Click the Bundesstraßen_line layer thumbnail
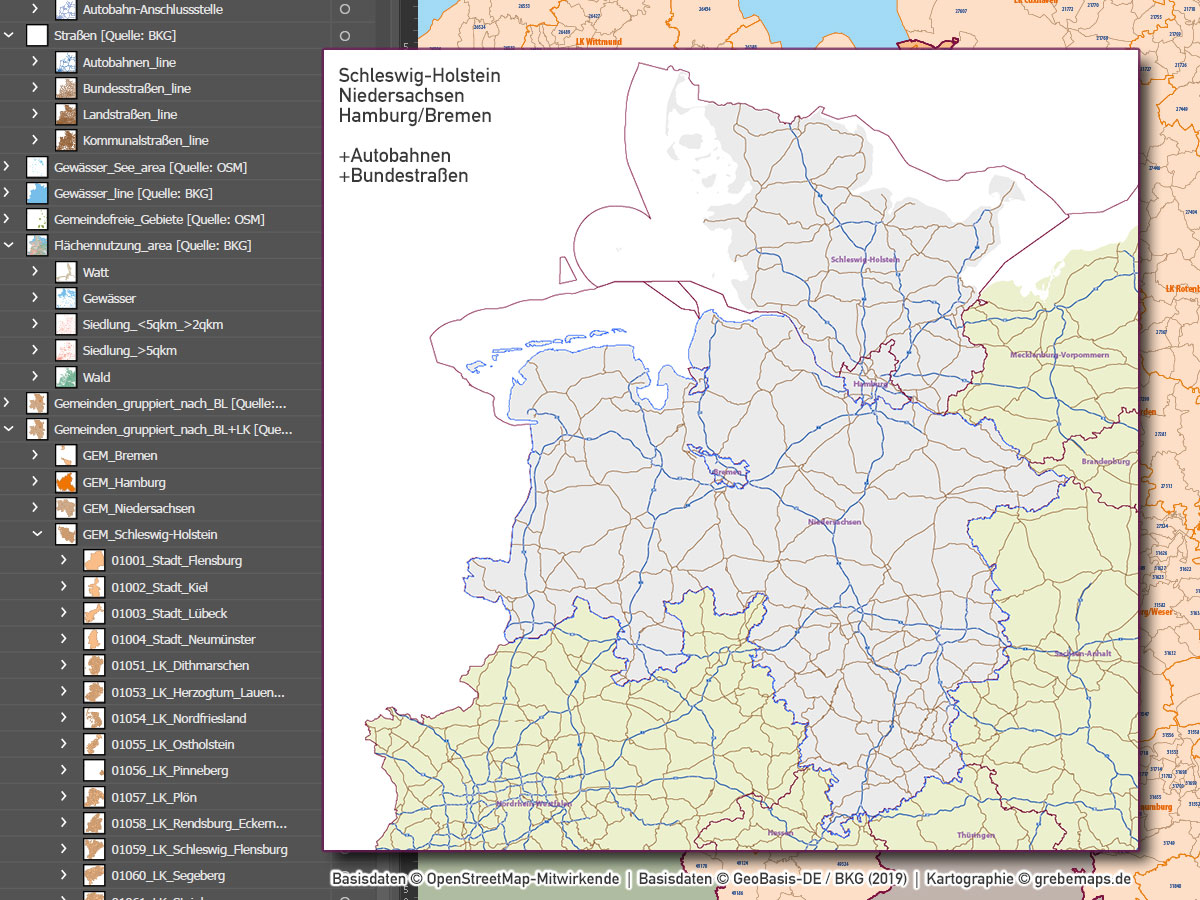 (65, 87)
